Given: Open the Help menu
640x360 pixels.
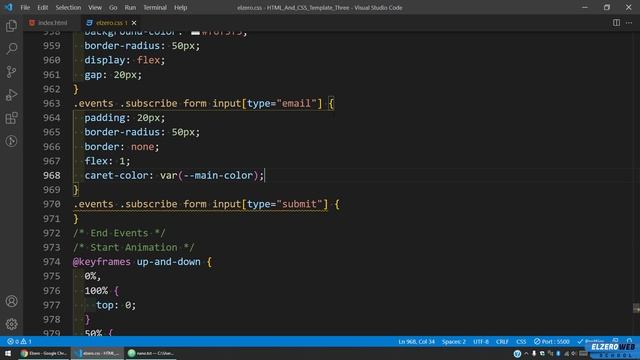Looking at the screenshot, I should pos(180,7).
